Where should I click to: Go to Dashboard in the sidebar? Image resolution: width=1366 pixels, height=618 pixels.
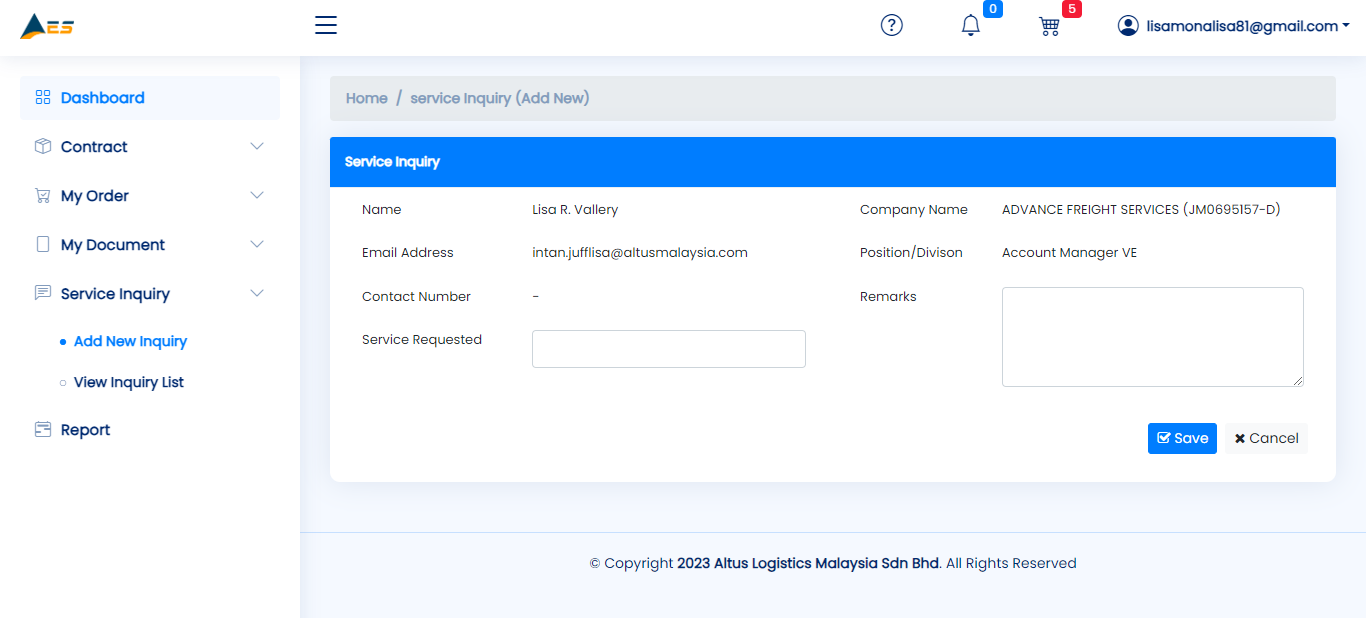tap(150, 98)
